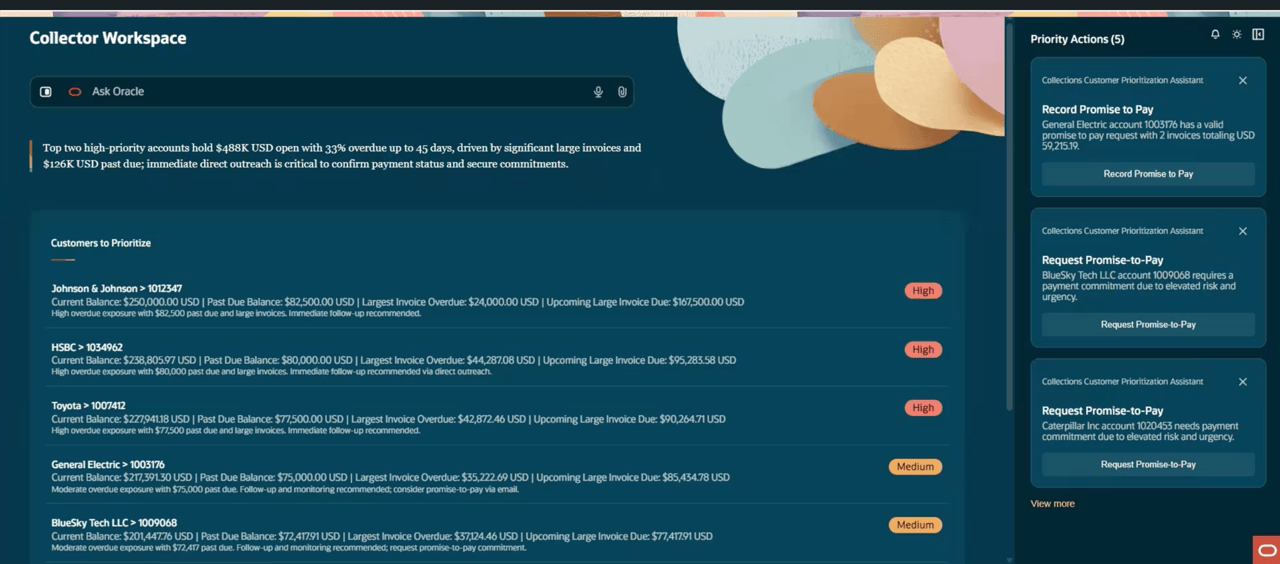Collapse the Priority Actions side panel

coord(1258,34)
